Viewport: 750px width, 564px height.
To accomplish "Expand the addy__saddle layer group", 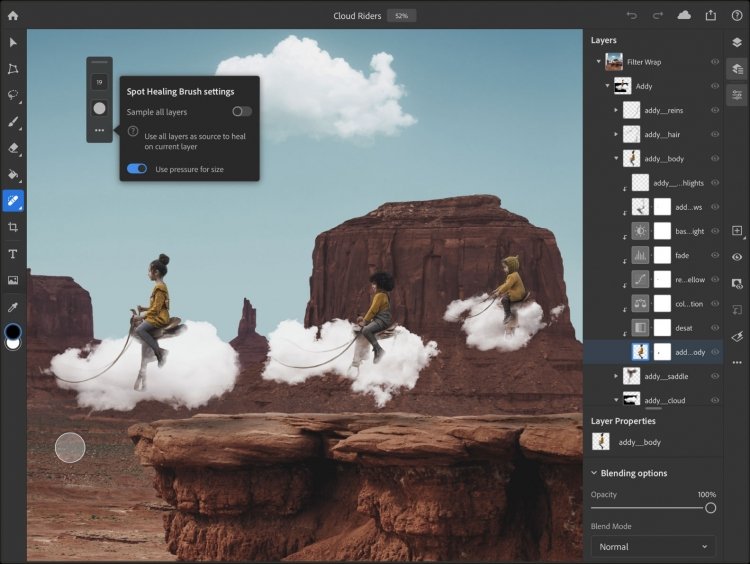I will (616, 376).
